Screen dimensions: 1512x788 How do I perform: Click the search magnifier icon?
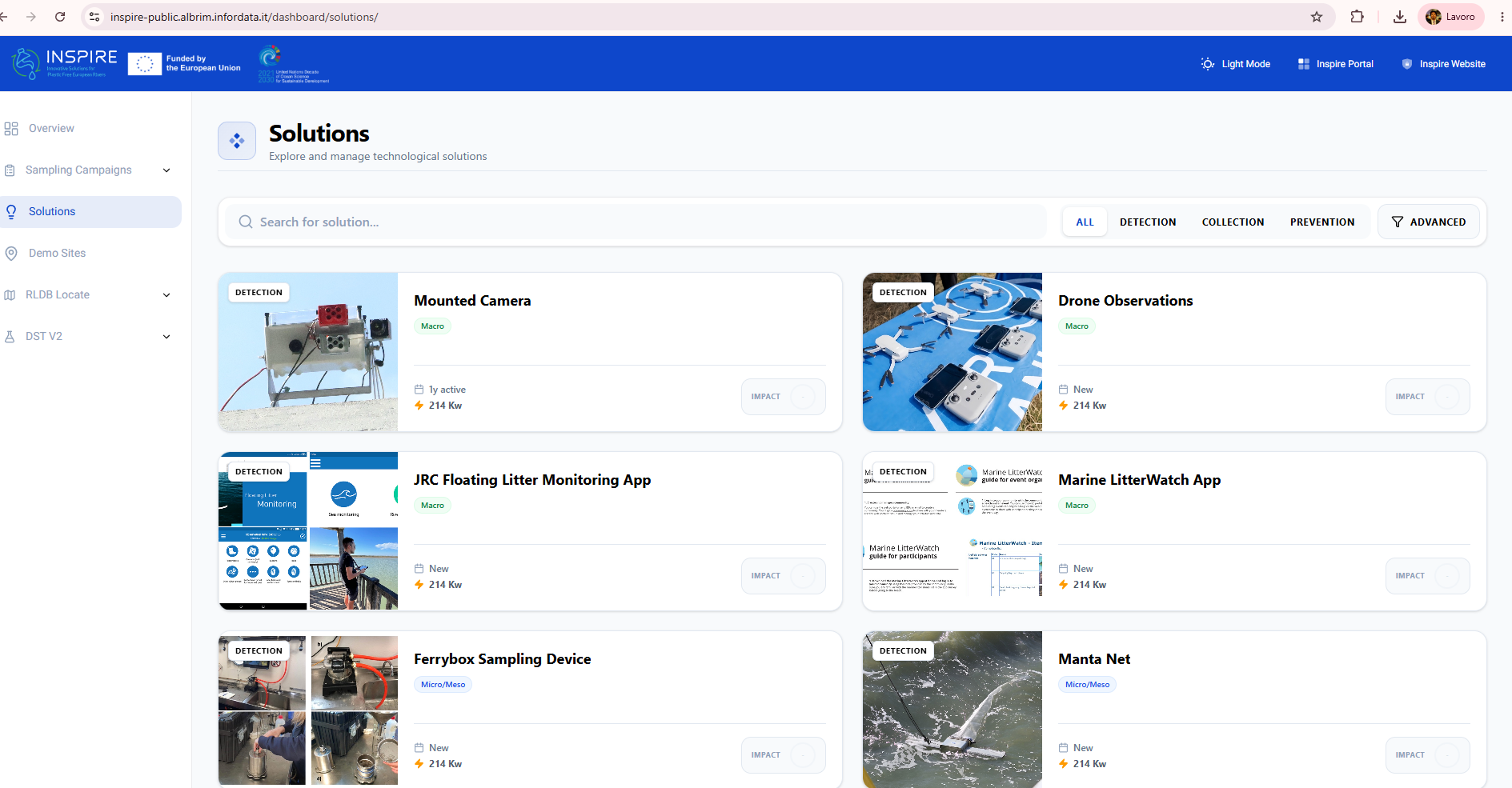246,222
